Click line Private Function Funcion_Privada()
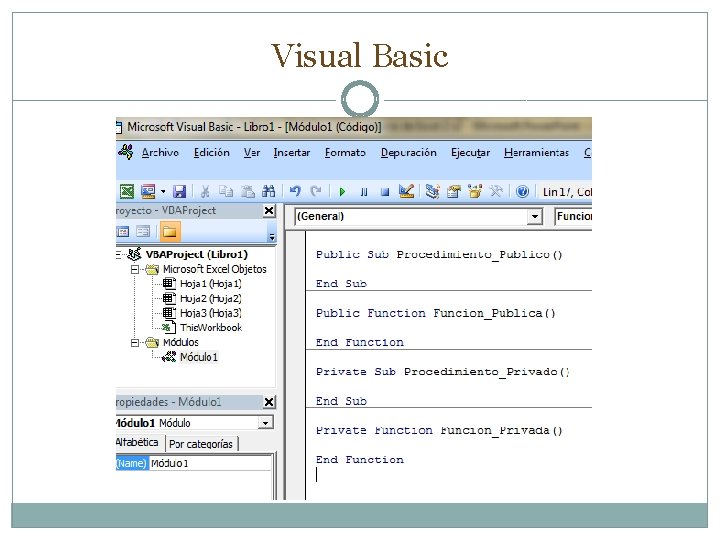 click(439, 431)
